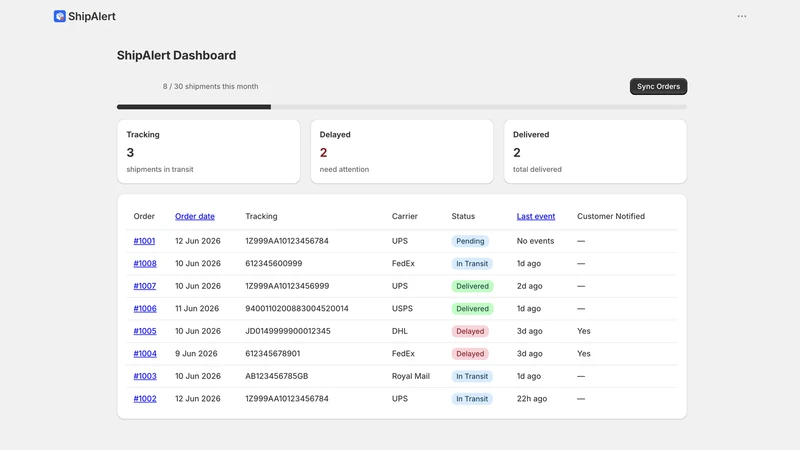Open order #1008
The height and width of the screenshot is (450, 800).
(x=145, y=263)
